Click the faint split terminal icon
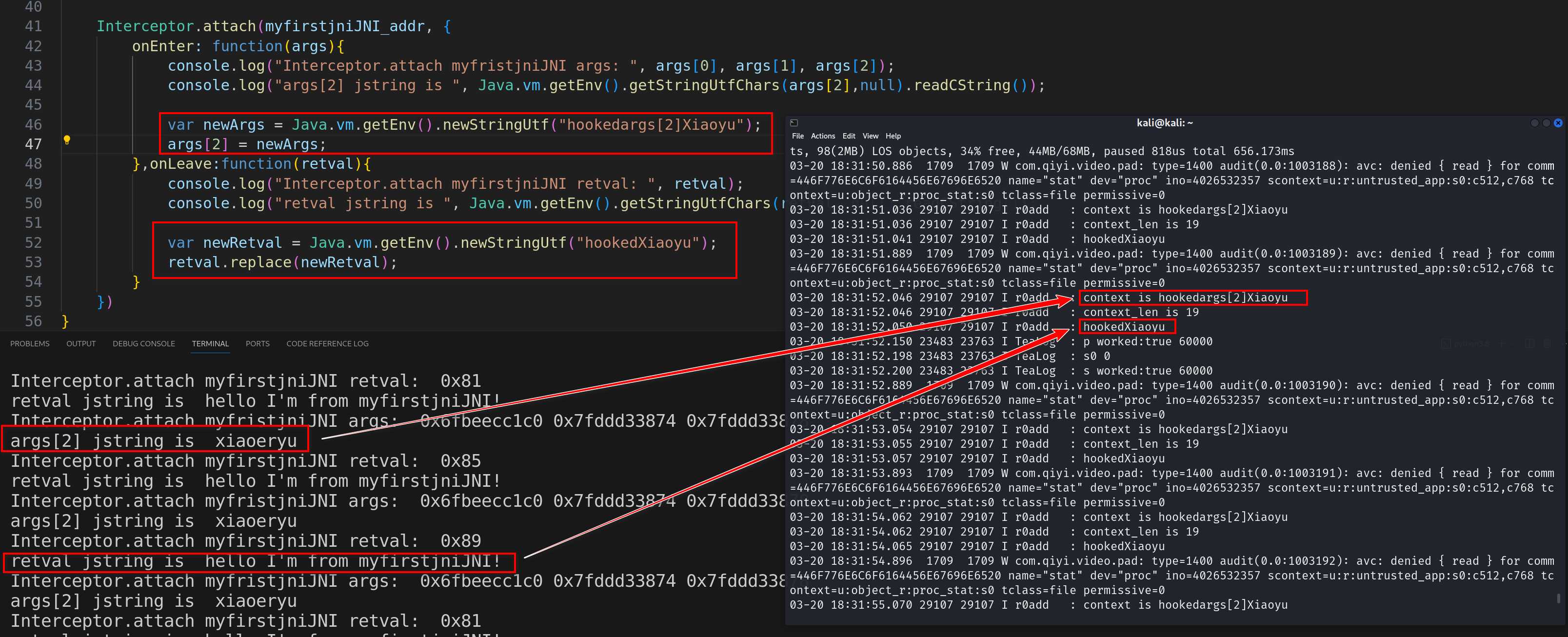The height and width of the screenshot is (637, 1568). pyautogui.click(x=1529, y=343)
